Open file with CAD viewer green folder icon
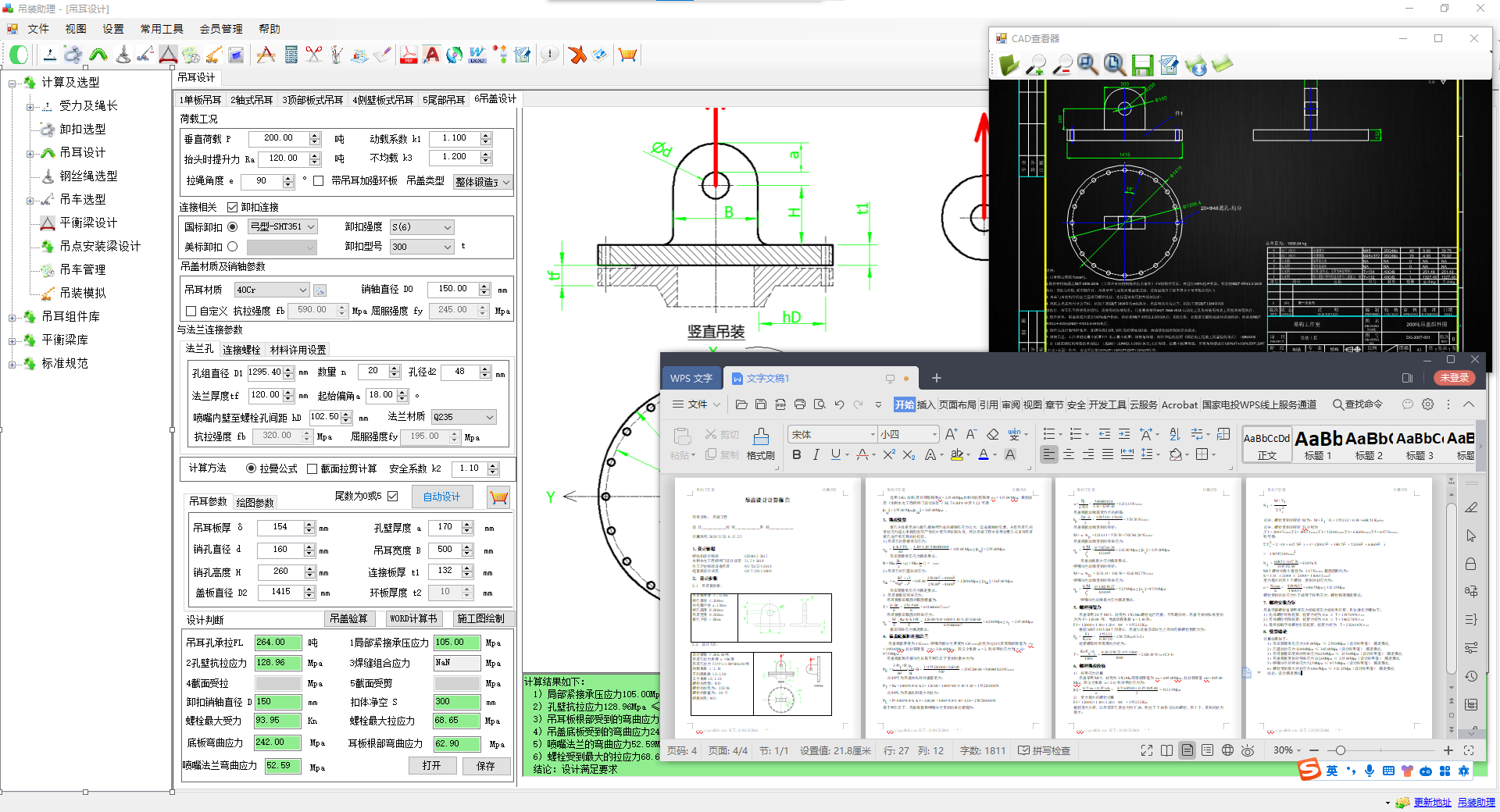The image size is (1500, 812). (1009, 65)
